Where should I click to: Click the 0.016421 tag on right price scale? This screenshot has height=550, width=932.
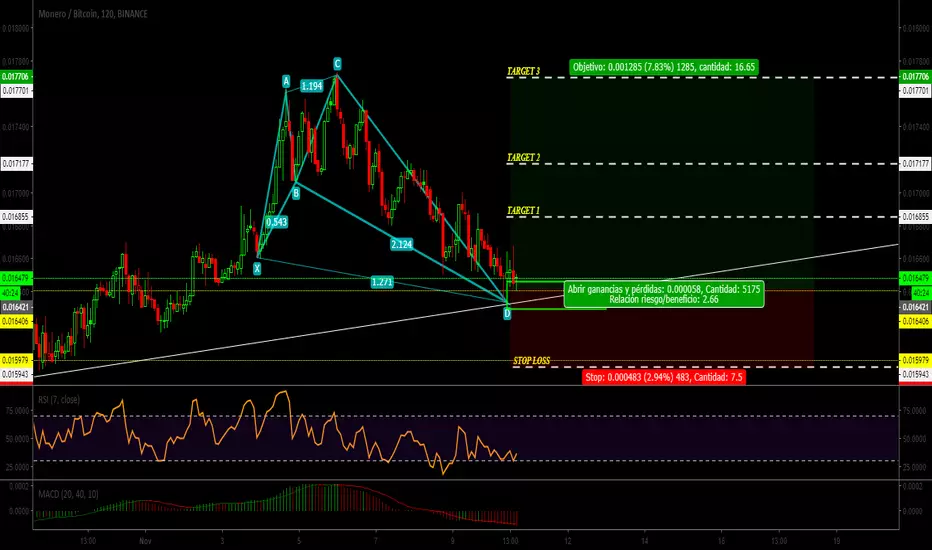pyautogui.click(x=915, y=307)
